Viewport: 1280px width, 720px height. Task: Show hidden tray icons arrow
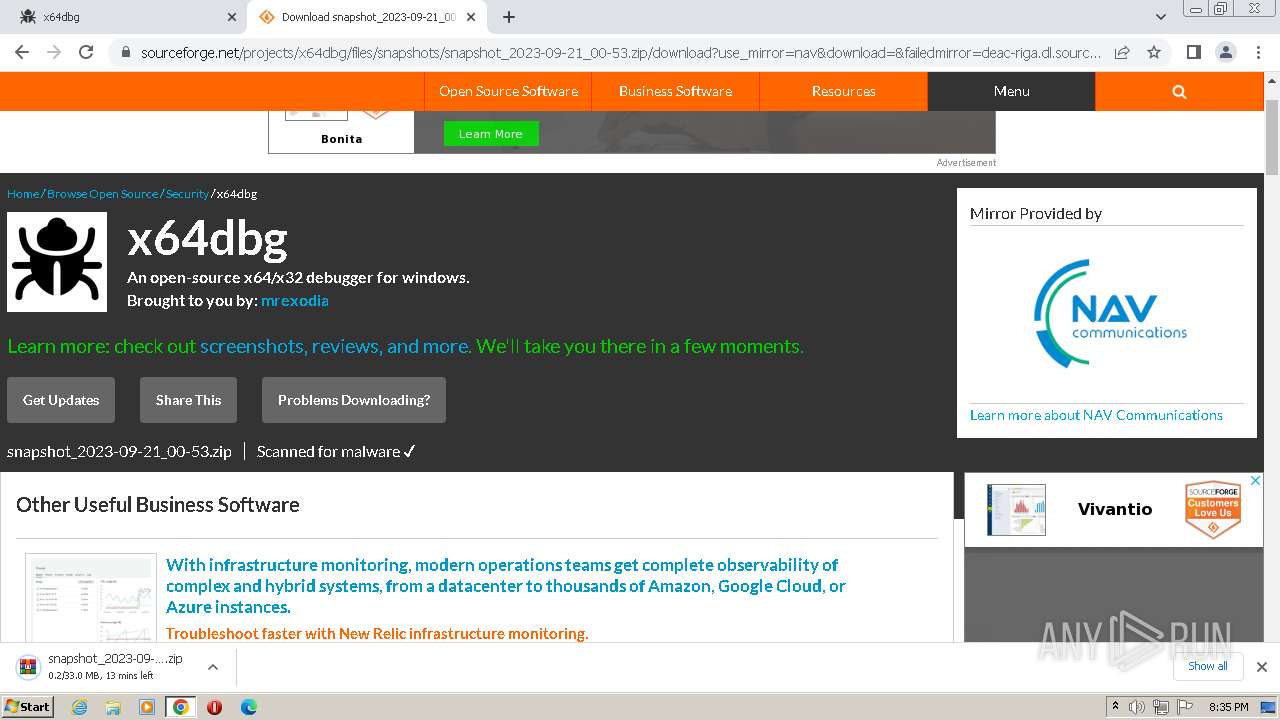pos(1115,707)
